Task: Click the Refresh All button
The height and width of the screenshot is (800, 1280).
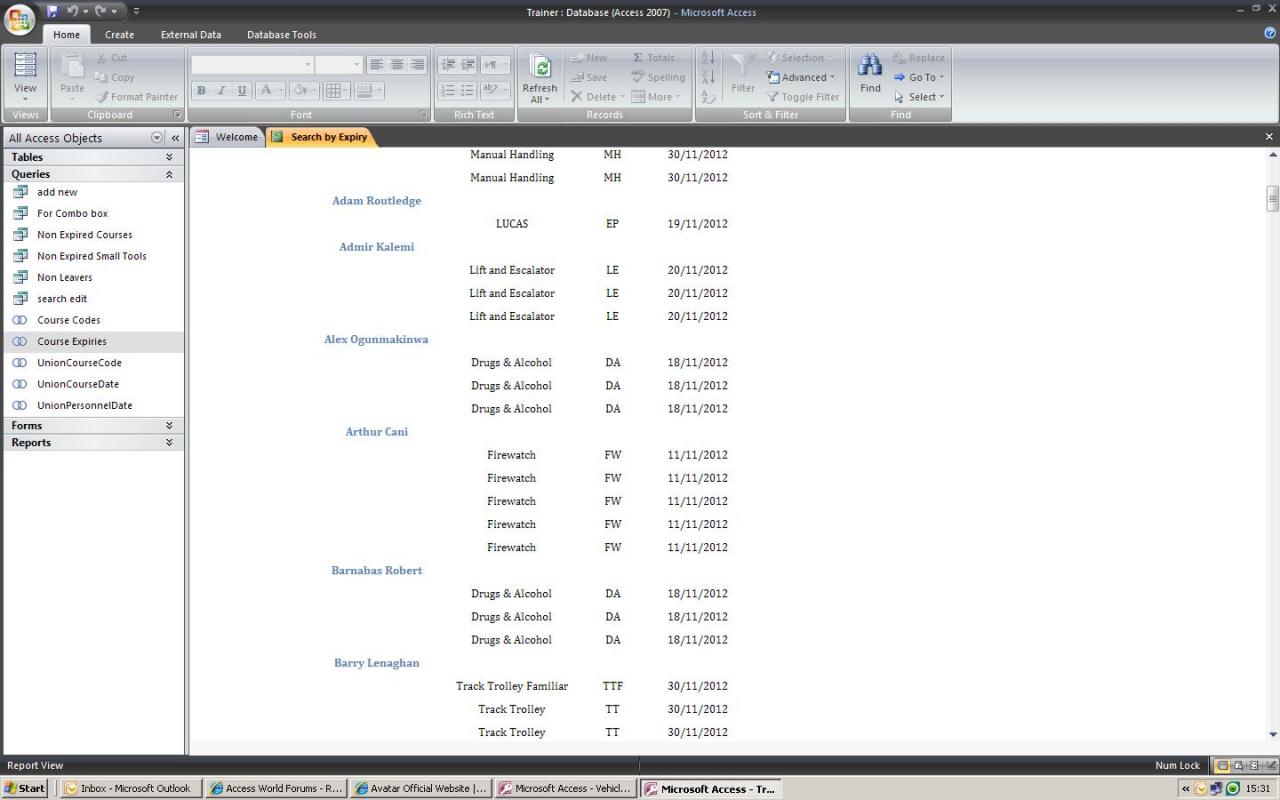Action: pyautogui.click(x=539, y=78)
